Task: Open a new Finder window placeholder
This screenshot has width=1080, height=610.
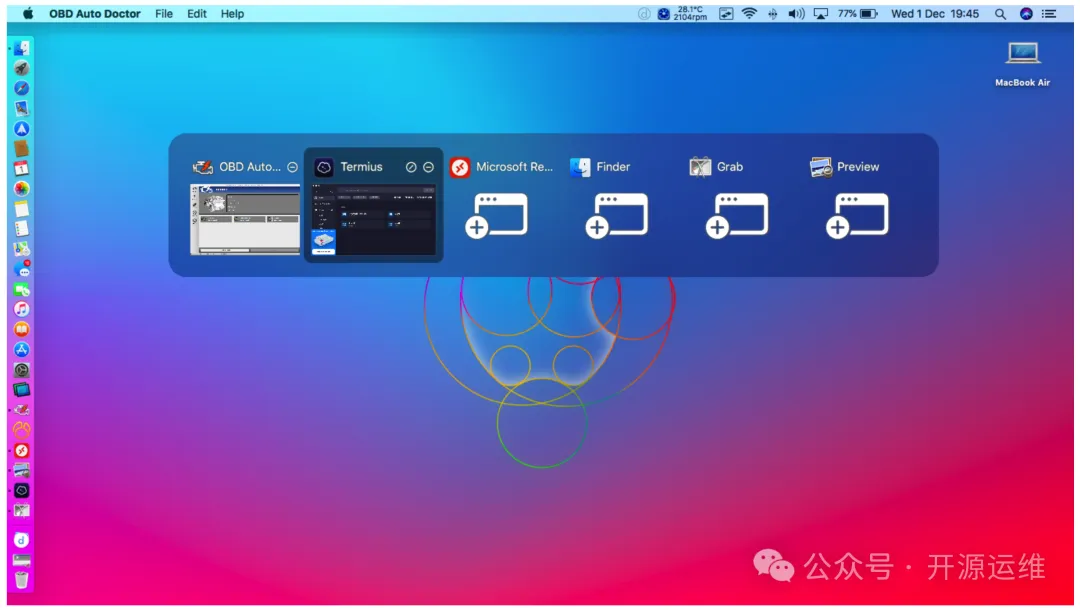Action: coord(616,216)
